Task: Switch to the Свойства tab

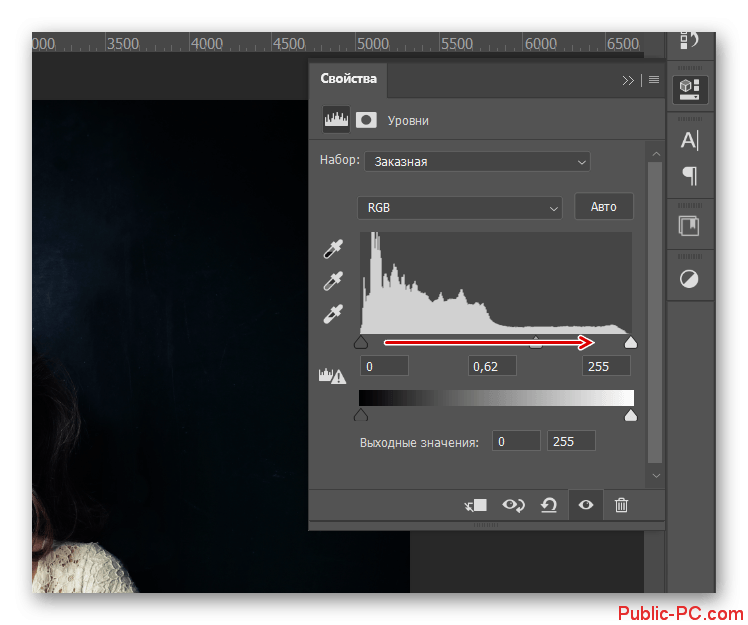Action: [x=348, y=79]
